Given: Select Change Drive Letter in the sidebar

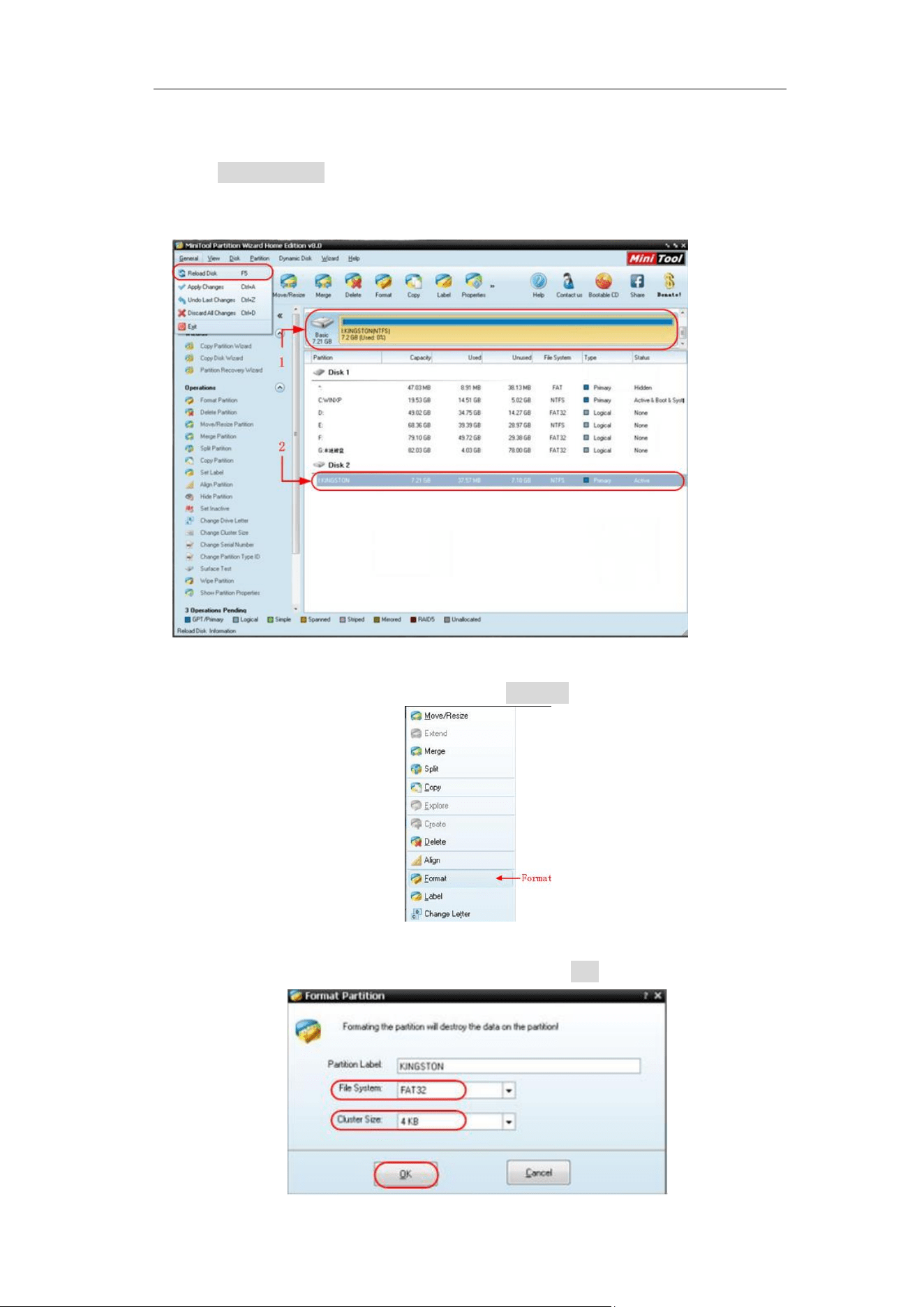Looking at the screenshot, I should (x=216, y=521).
